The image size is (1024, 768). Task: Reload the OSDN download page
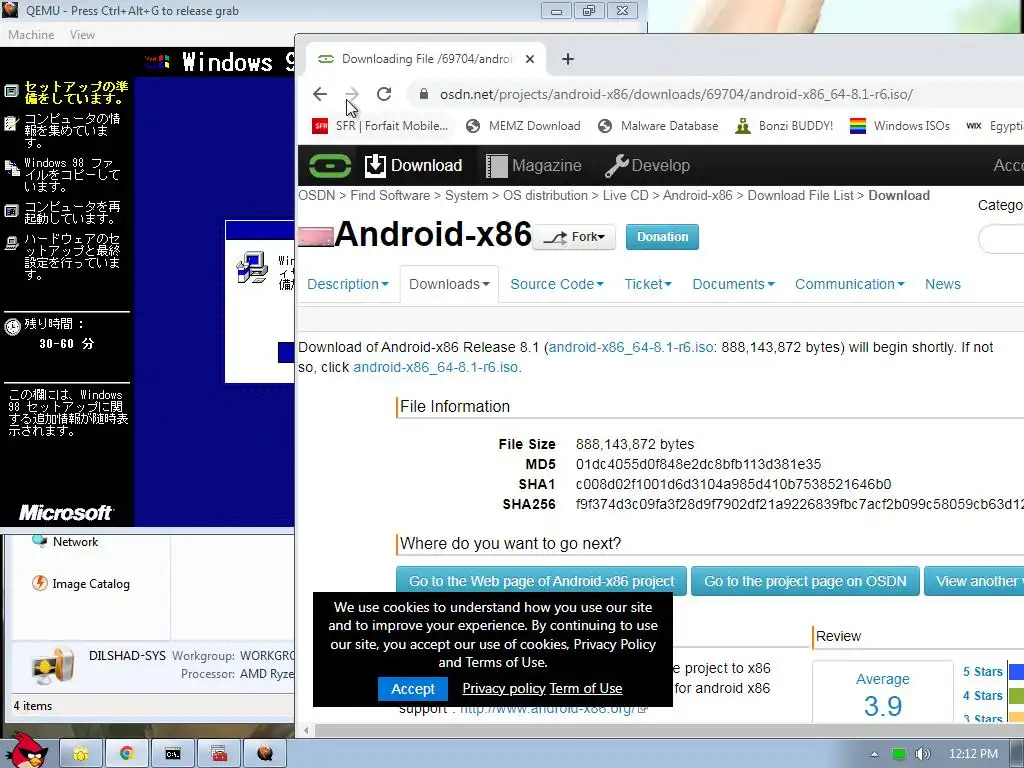click(384, 94)
